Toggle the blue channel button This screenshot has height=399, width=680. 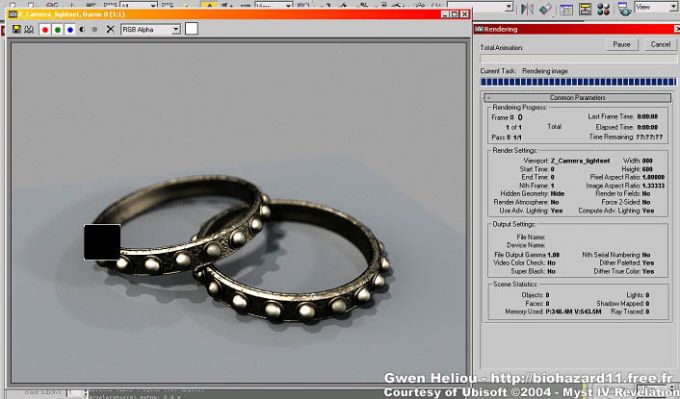pos(70,29)
